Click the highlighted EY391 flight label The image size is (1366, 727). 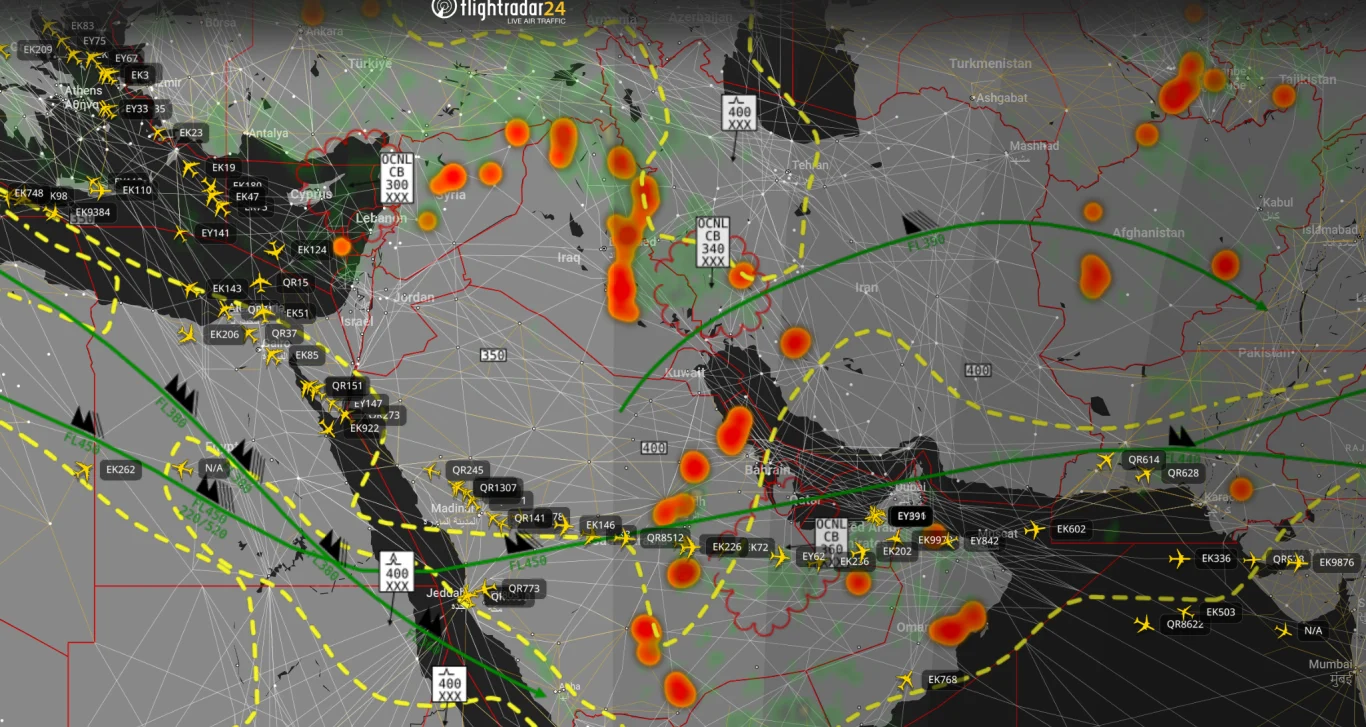click(x=912, y=516)
